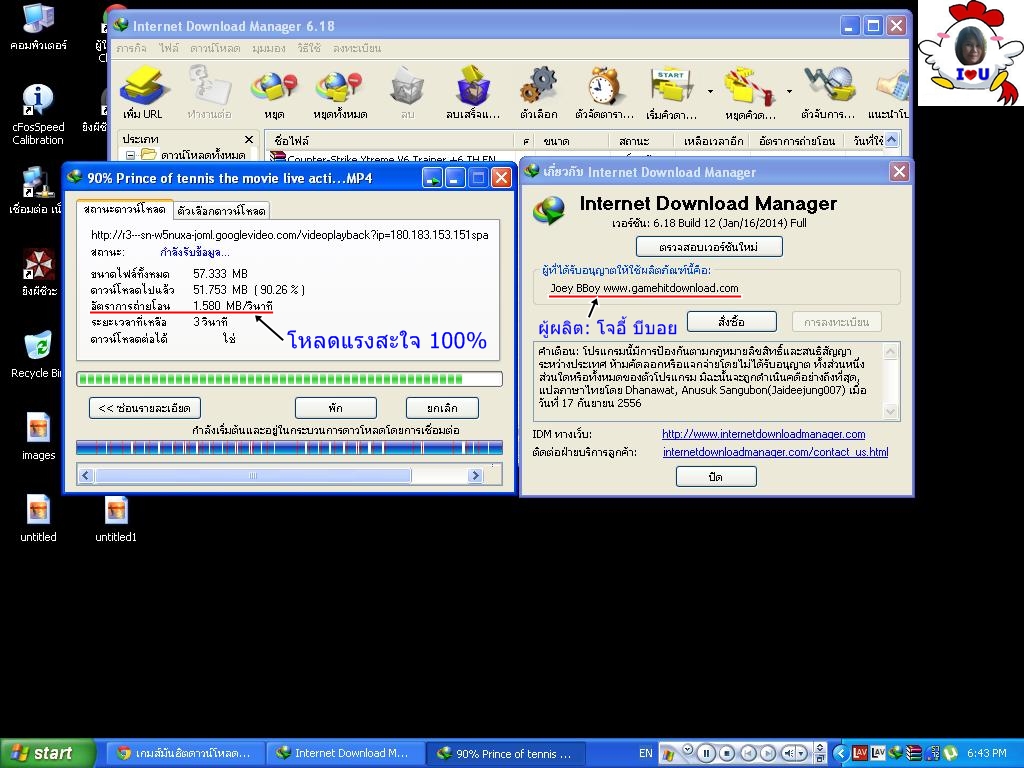Click the blue connection segments bar
1024x768 pixels.
tap(289, 447)
